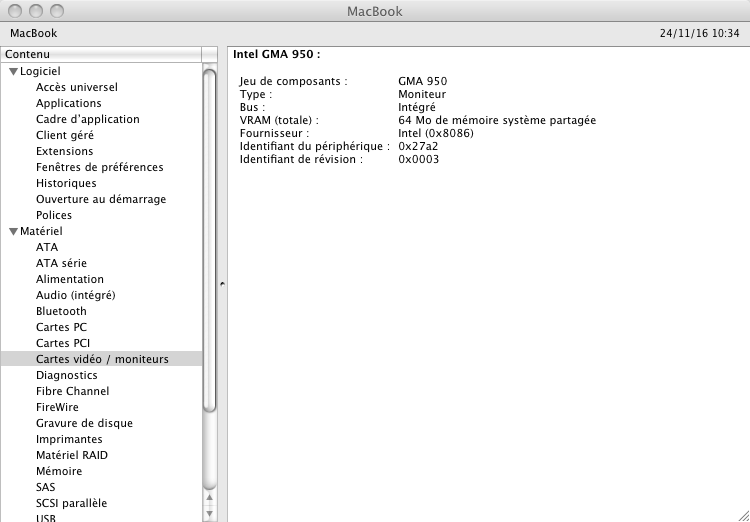Choose Client géré in the list
This screenshot has width=750, height=522.
point(65,135)
